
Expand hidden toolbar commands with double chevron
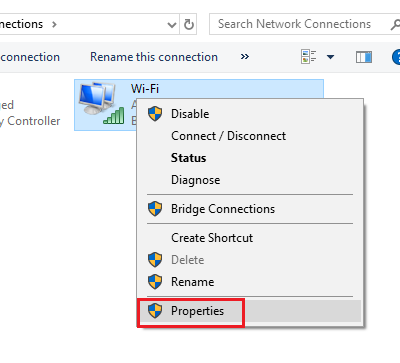(245, 57)
